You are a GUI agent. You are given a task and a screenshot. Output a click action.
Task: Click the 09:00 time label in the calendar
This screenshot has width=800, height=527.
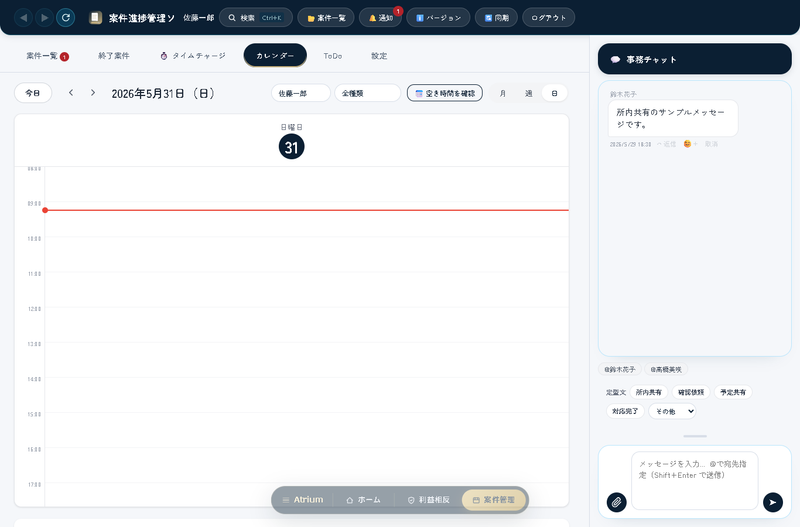click(x=34, y=204)
